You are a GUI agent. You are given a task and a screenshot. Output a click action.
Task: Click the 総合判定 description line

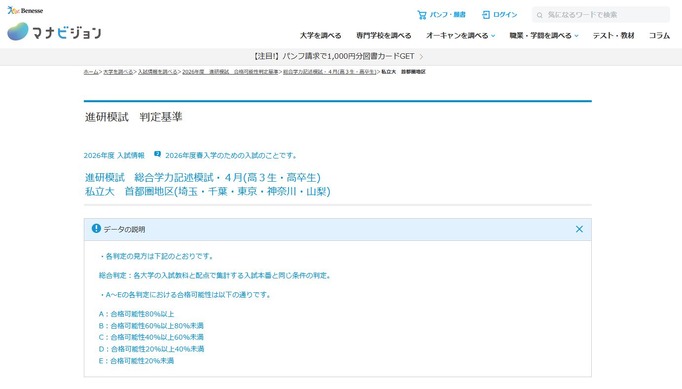click(215, 275)
